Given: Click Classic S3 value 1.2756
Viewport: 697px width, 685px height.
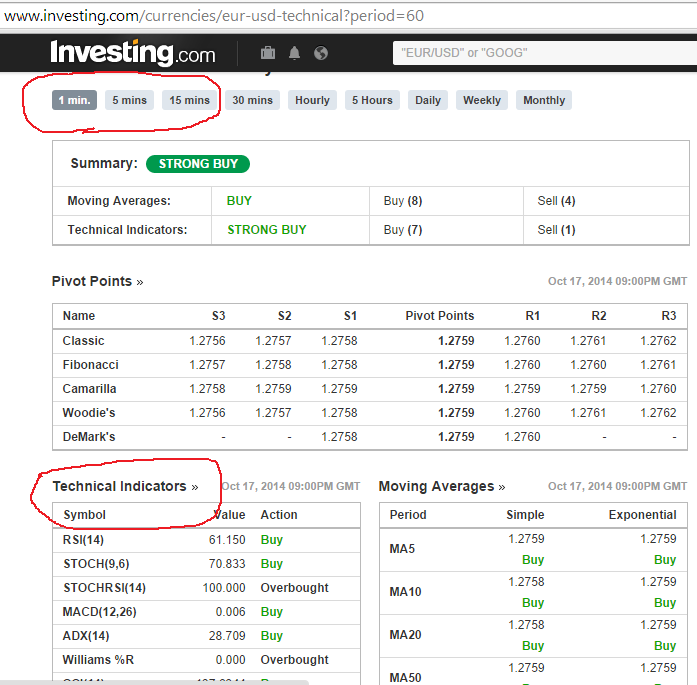Looking at the screenshot, I should coord(207,341).
